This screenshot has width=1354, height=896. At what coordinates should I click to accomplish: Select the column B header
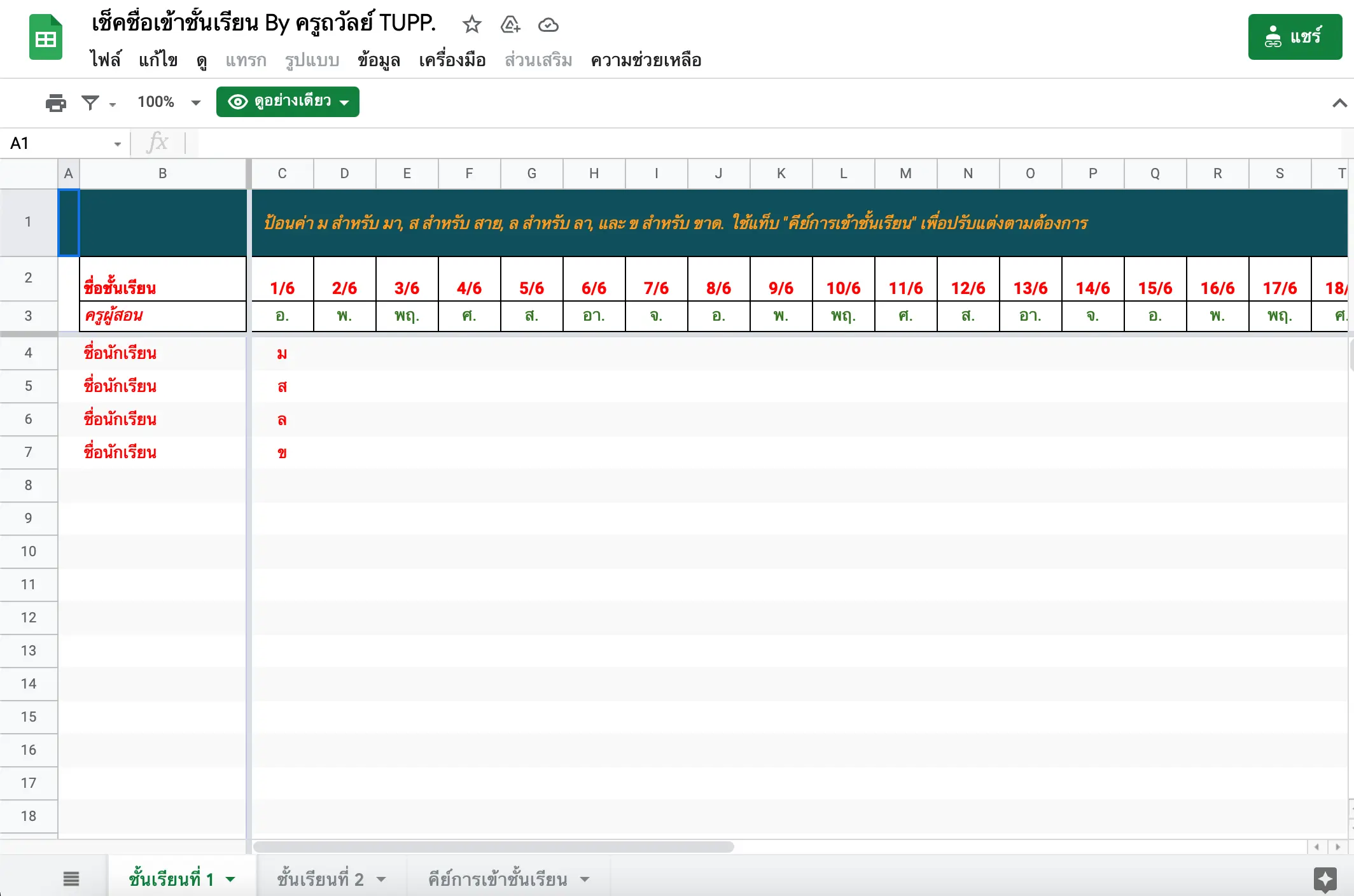(163, 174)
